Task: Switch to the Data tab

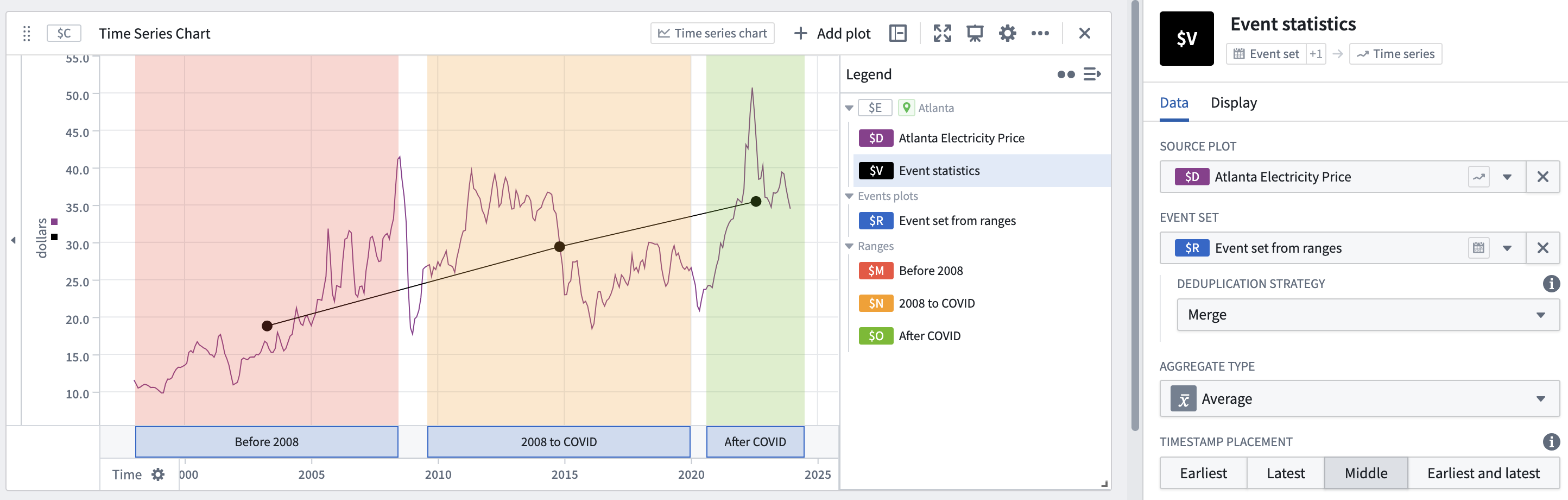Action: pyautogui.click(x=1174, y=103)
